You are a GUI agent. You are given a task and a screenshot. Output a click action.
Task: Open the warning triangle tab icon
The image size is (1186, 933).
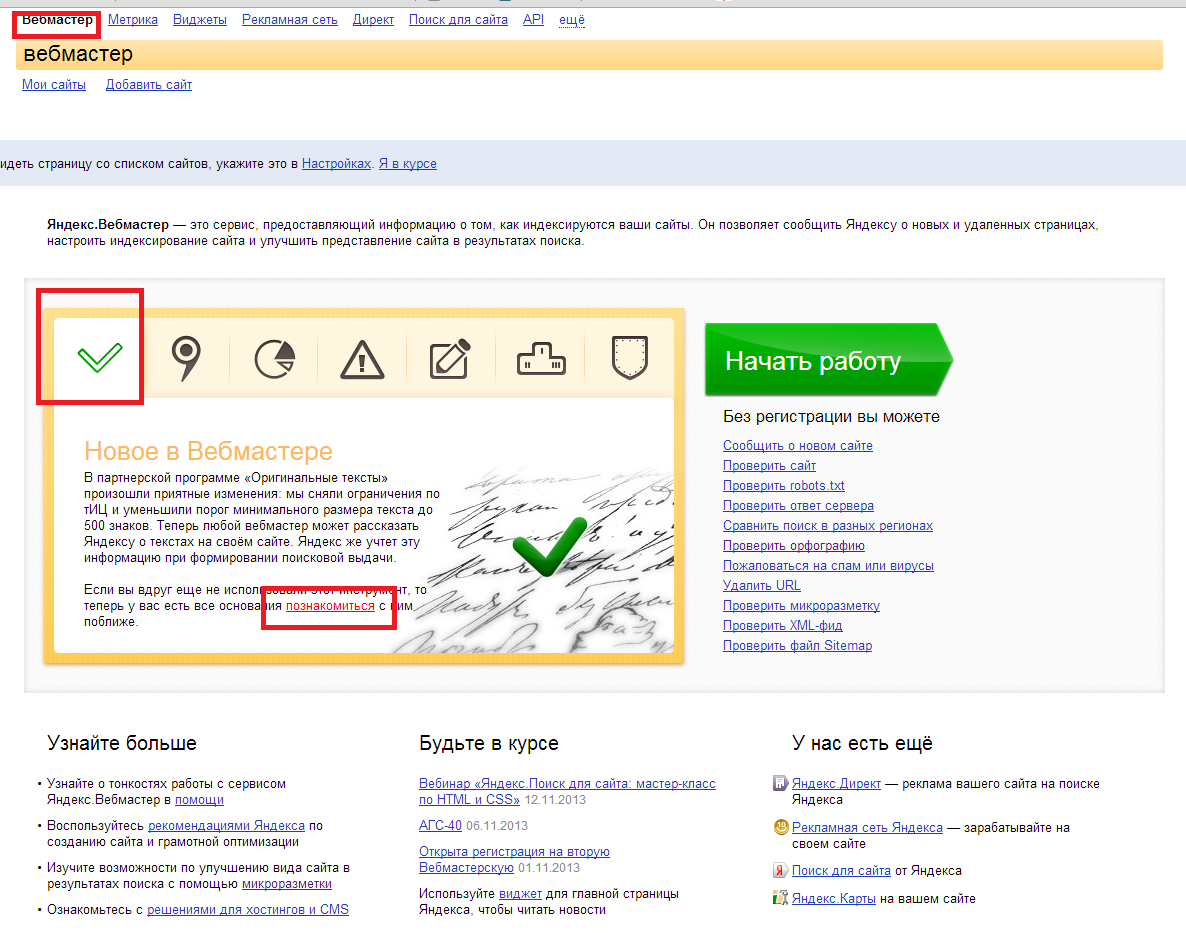362,359
